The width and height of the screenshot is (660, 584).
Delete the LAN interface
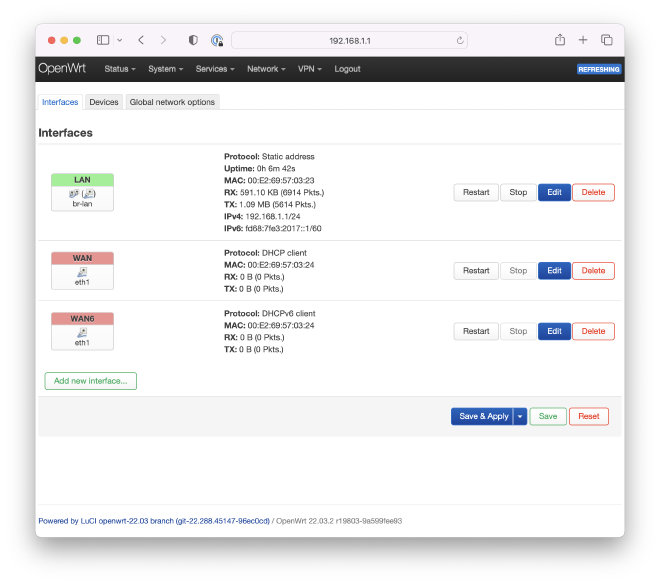coord(593,192)
